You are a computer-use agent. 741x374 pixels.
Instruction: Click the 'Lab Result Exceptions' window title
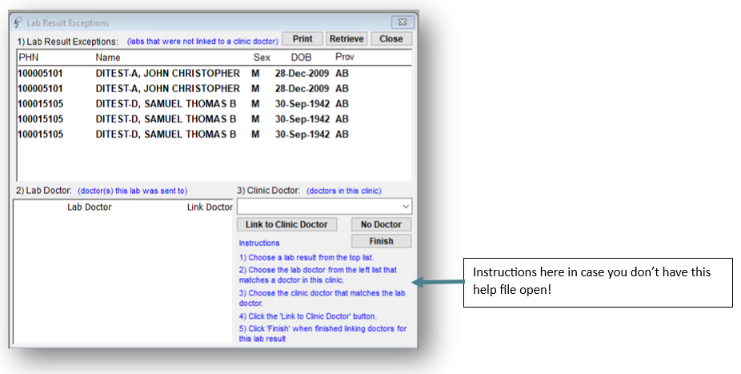(x=68, y=23)
